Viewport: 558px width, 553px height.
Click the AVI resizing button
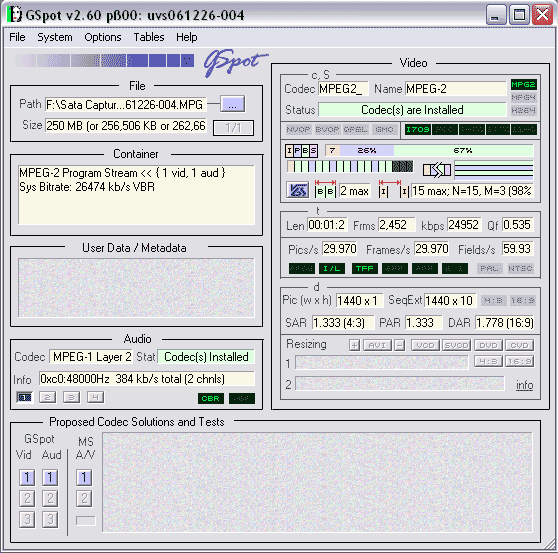[377, 345]
